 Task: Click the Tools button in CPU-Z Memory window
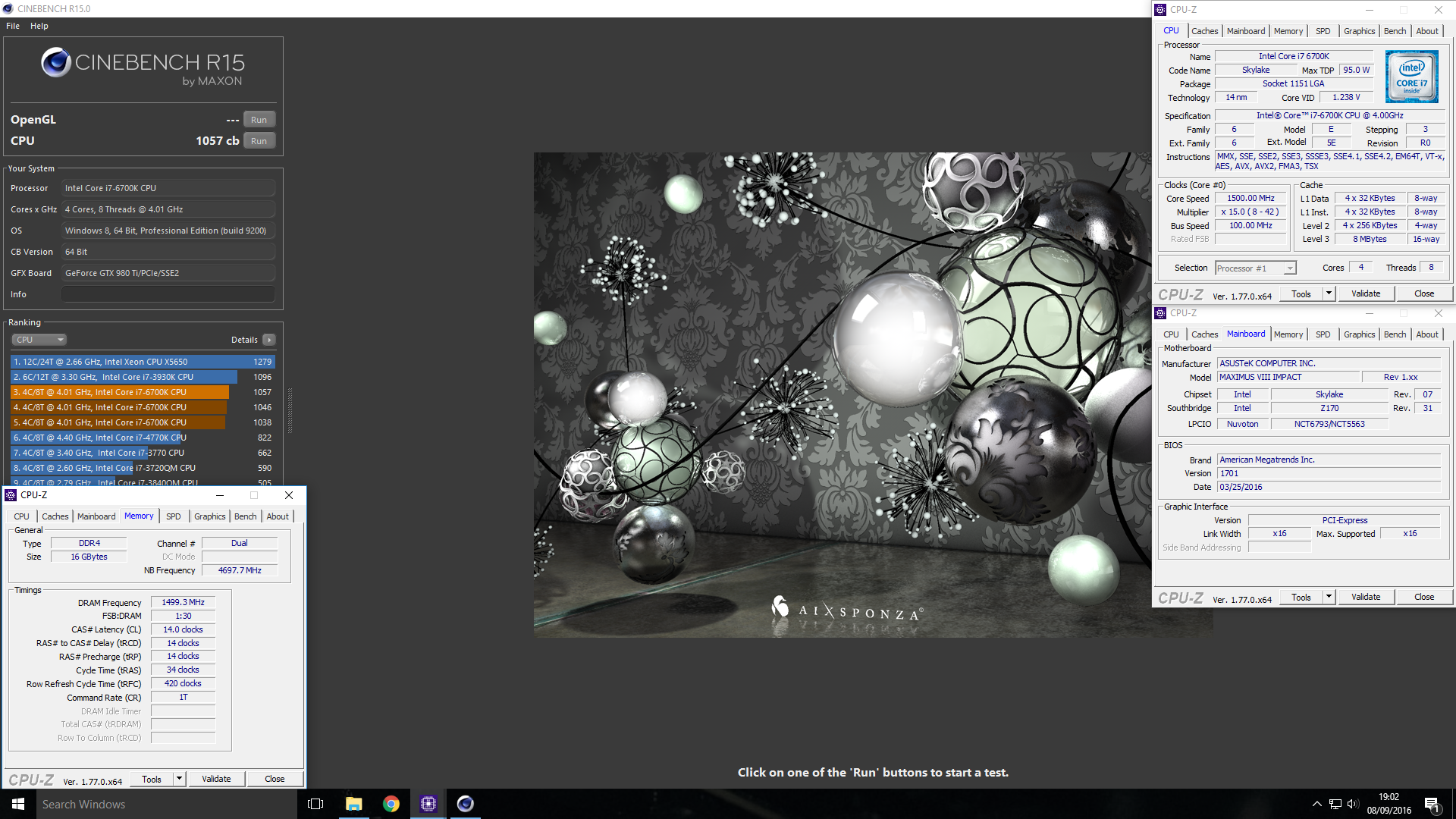click(x=152, y=779)
